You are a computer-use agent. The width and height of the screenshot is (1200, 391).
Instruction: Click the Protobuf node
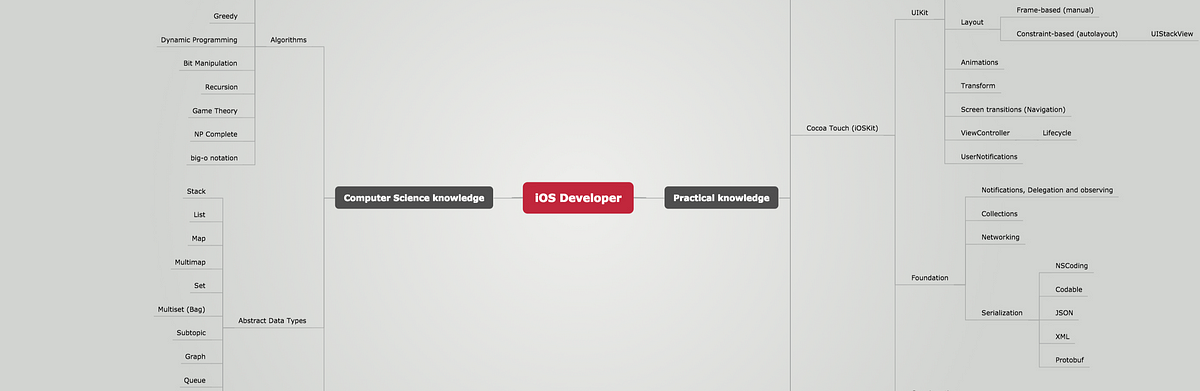[1069, 360]
